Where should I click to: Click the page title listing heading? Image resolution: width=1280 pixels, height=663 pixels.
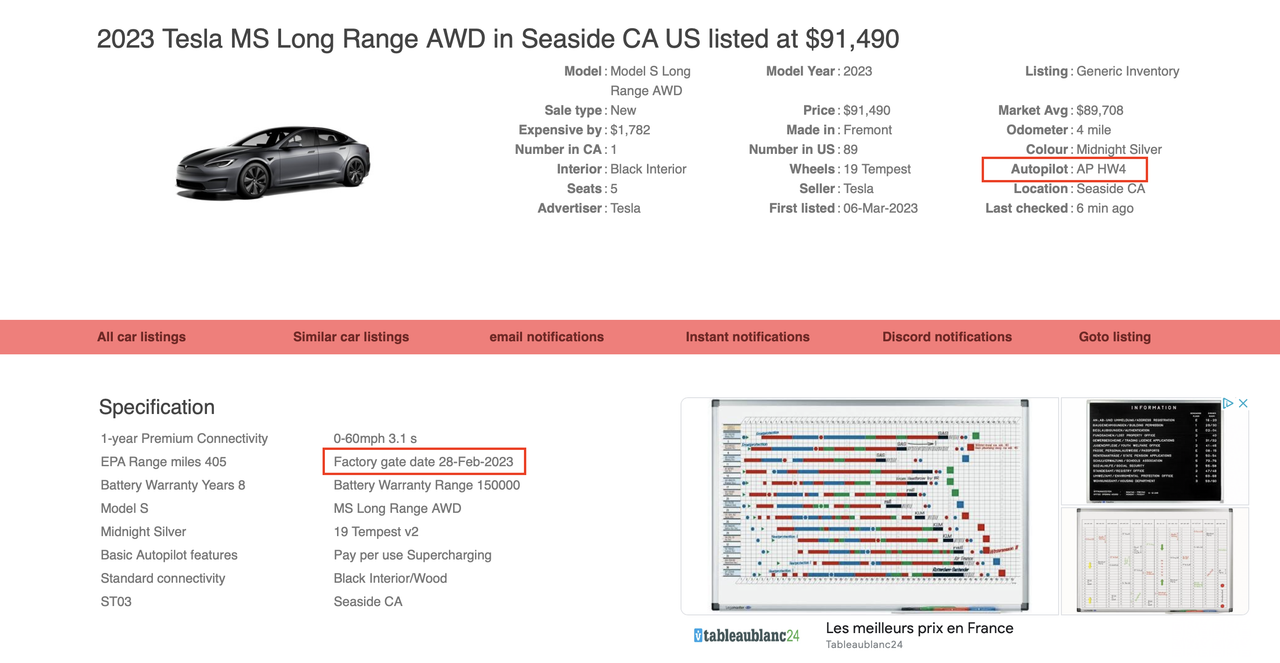(498, 39)
